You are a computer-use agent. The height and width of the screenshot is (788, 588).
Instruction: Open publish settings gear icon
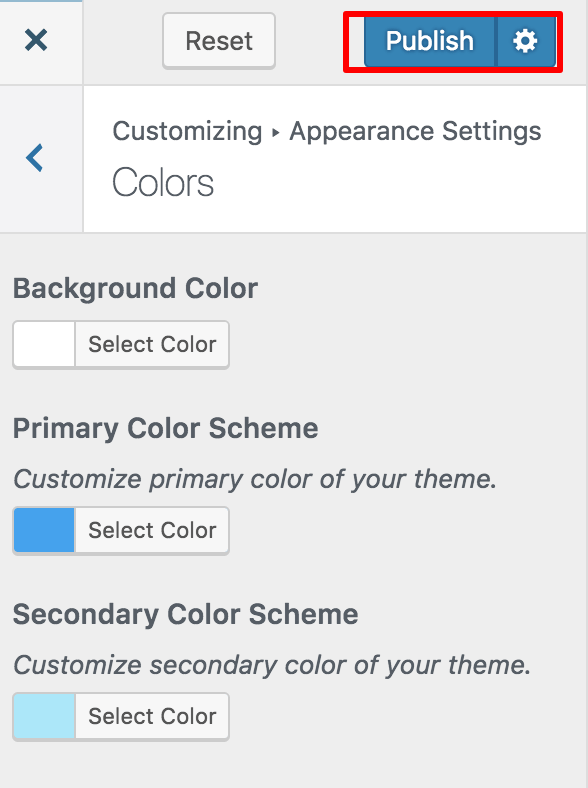click(525, 41)
